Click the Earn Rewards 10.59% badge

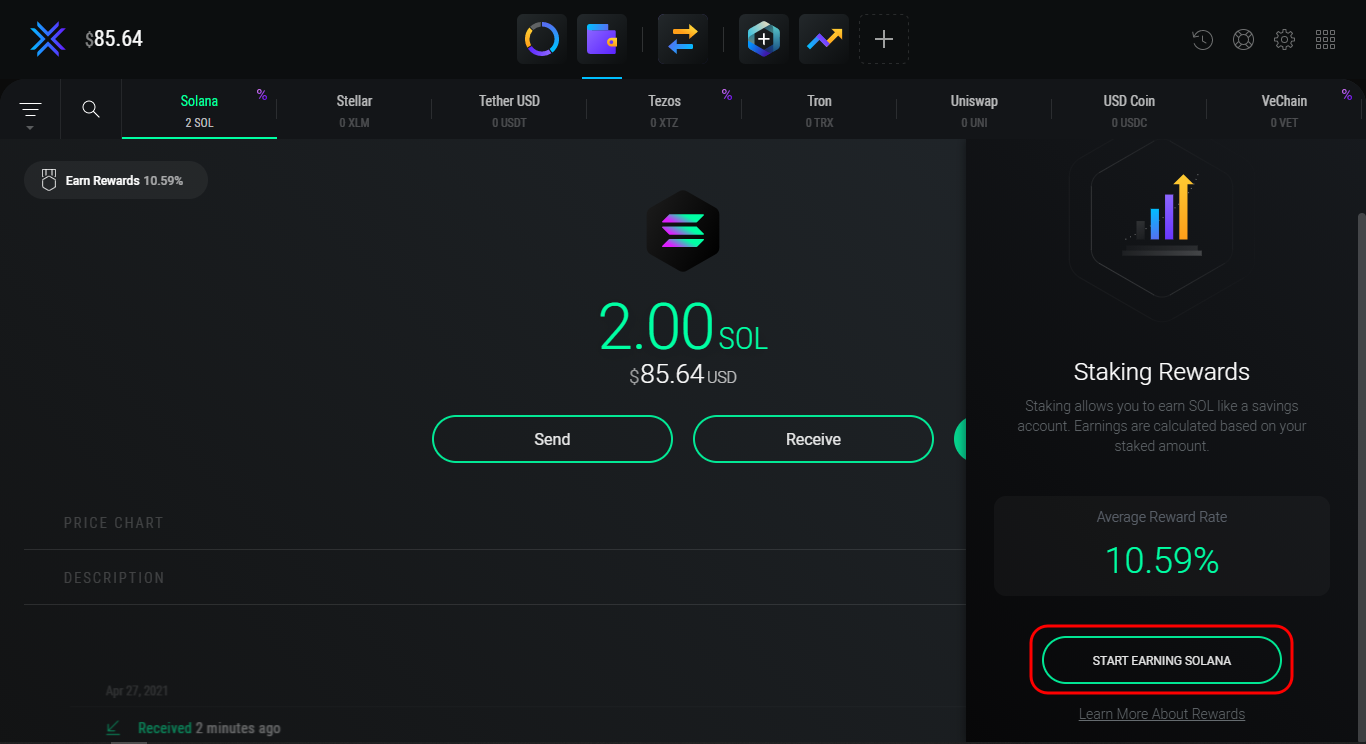[115, 181]
